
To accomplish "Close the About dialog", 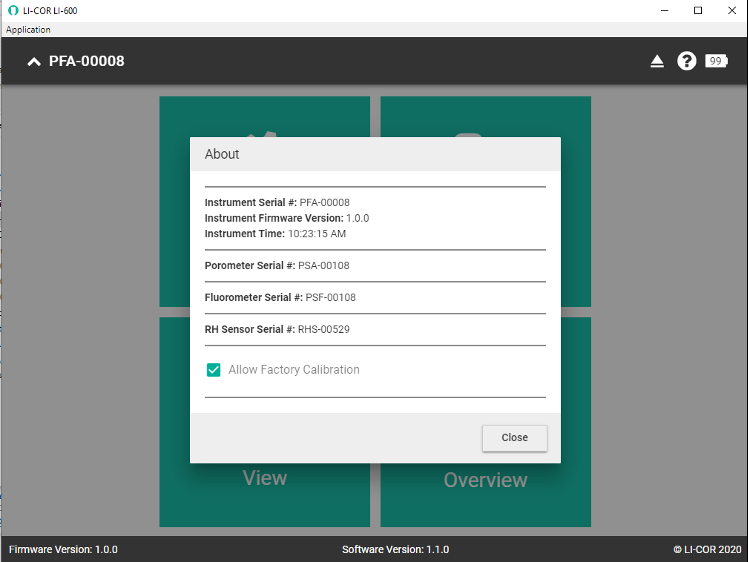I will pyautogui.click(x=514, y=438).
